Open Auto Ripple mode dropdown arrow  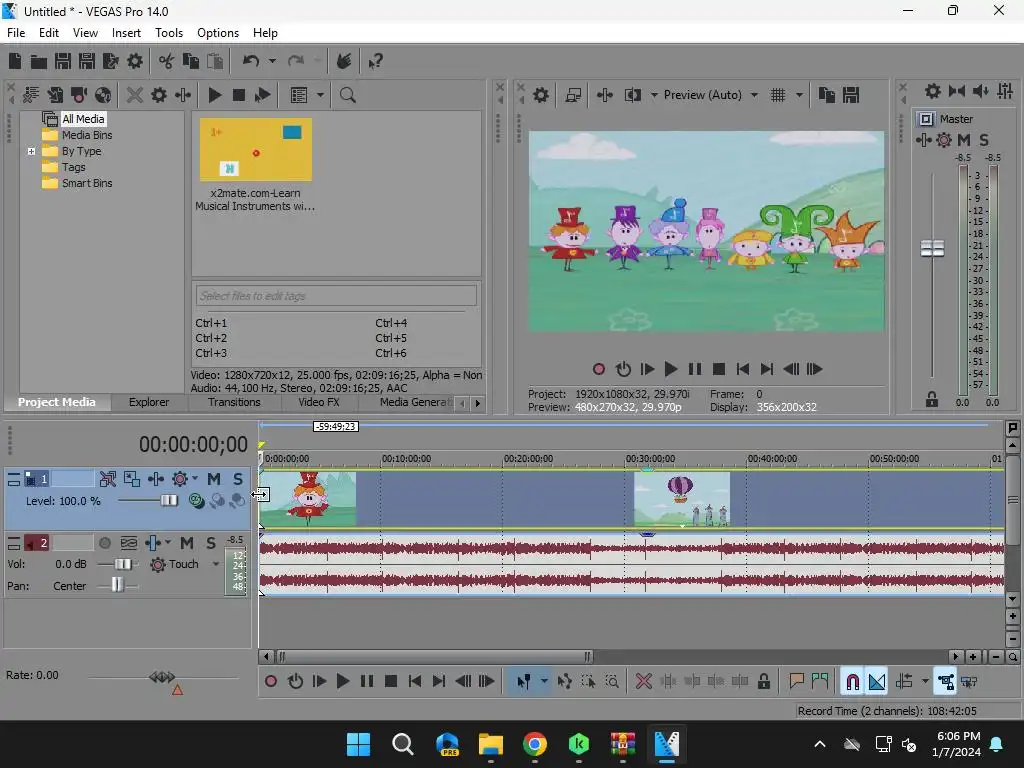coord(925,682)
